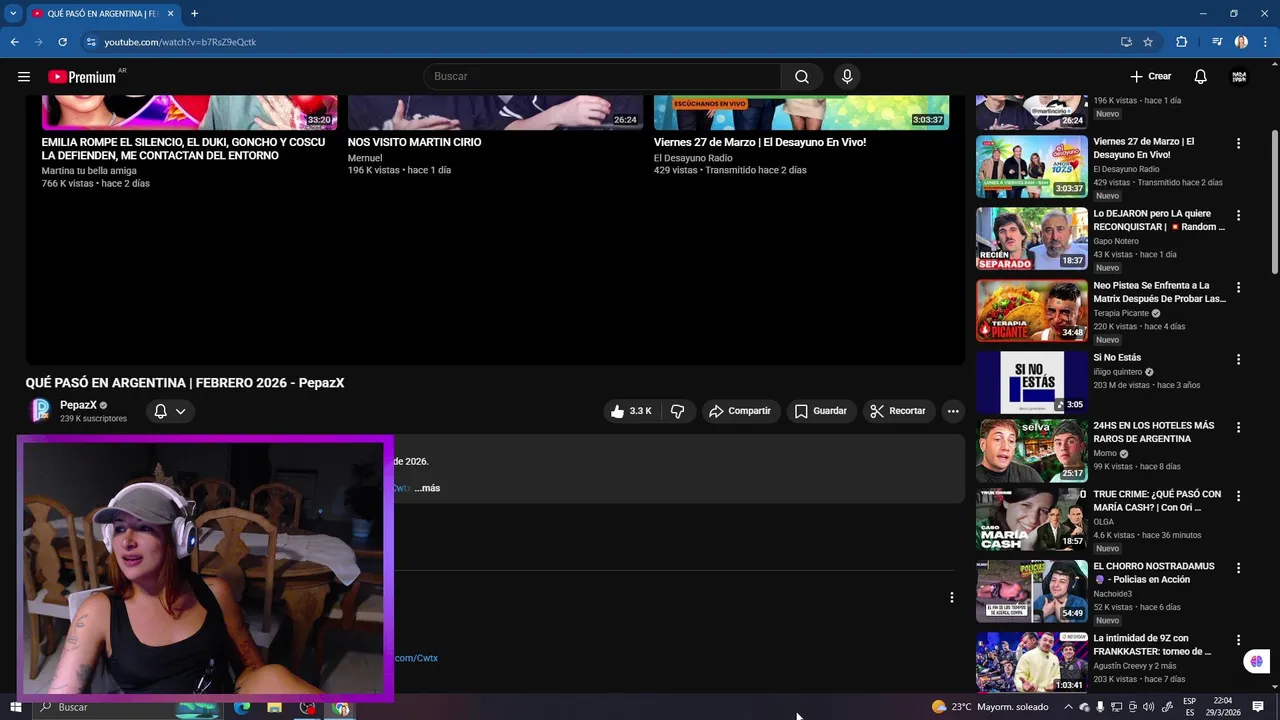Open Chrome profile avatar
The height and width of the screenshot is (720, 1280).
tap(1241, 42)
